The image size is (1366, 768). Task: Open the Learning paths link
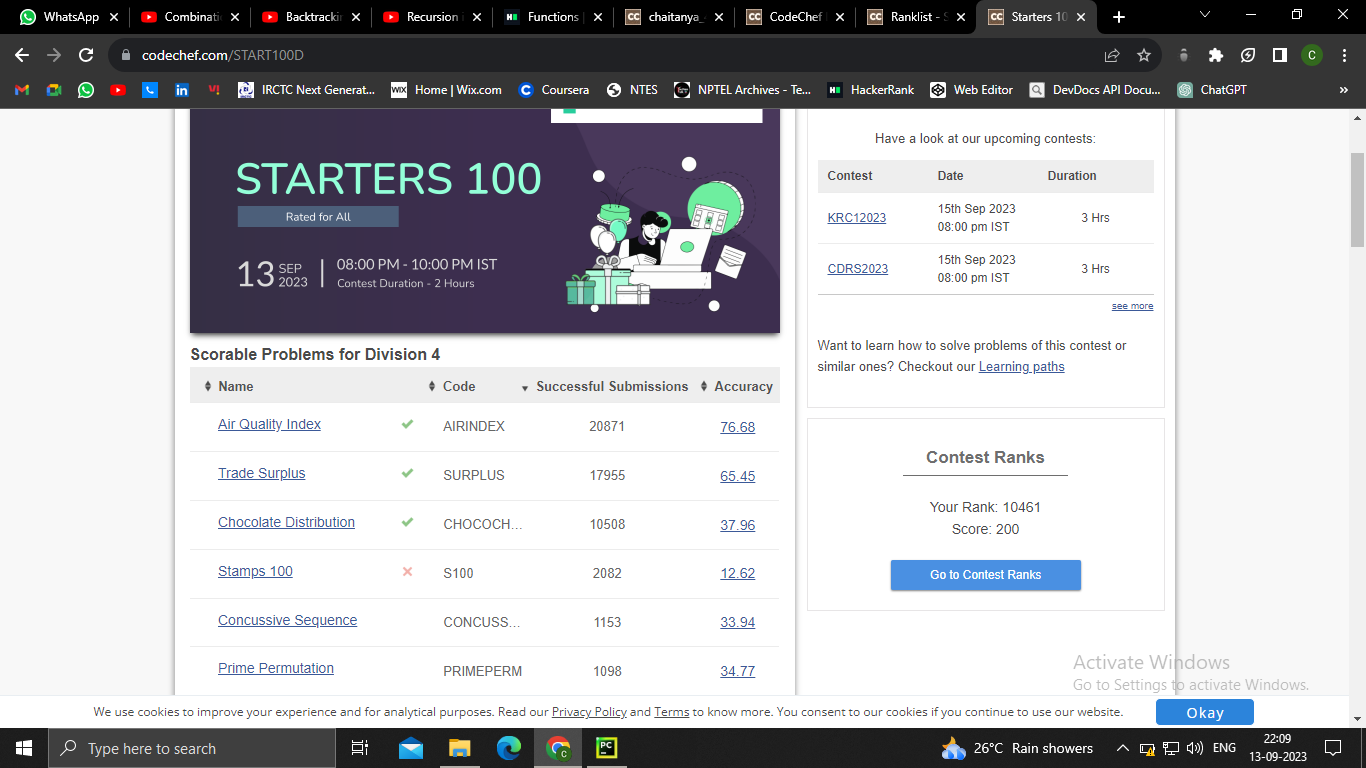coord(1021,367)
